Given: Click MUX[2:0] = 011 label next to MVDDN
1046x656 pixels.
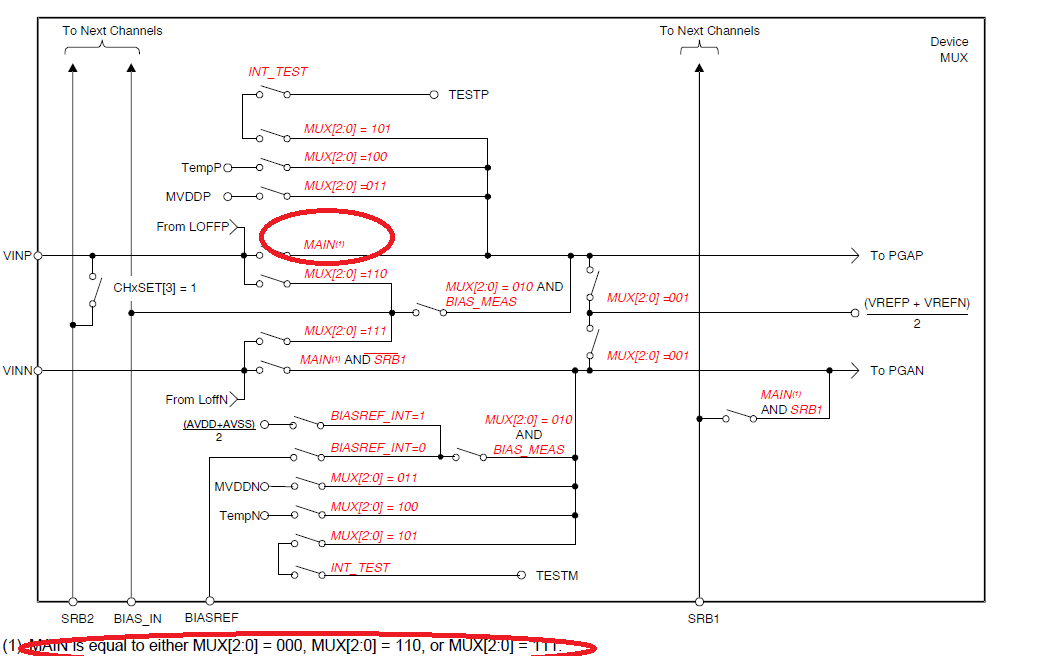Looking at the screenshot, I should [374, 478].
